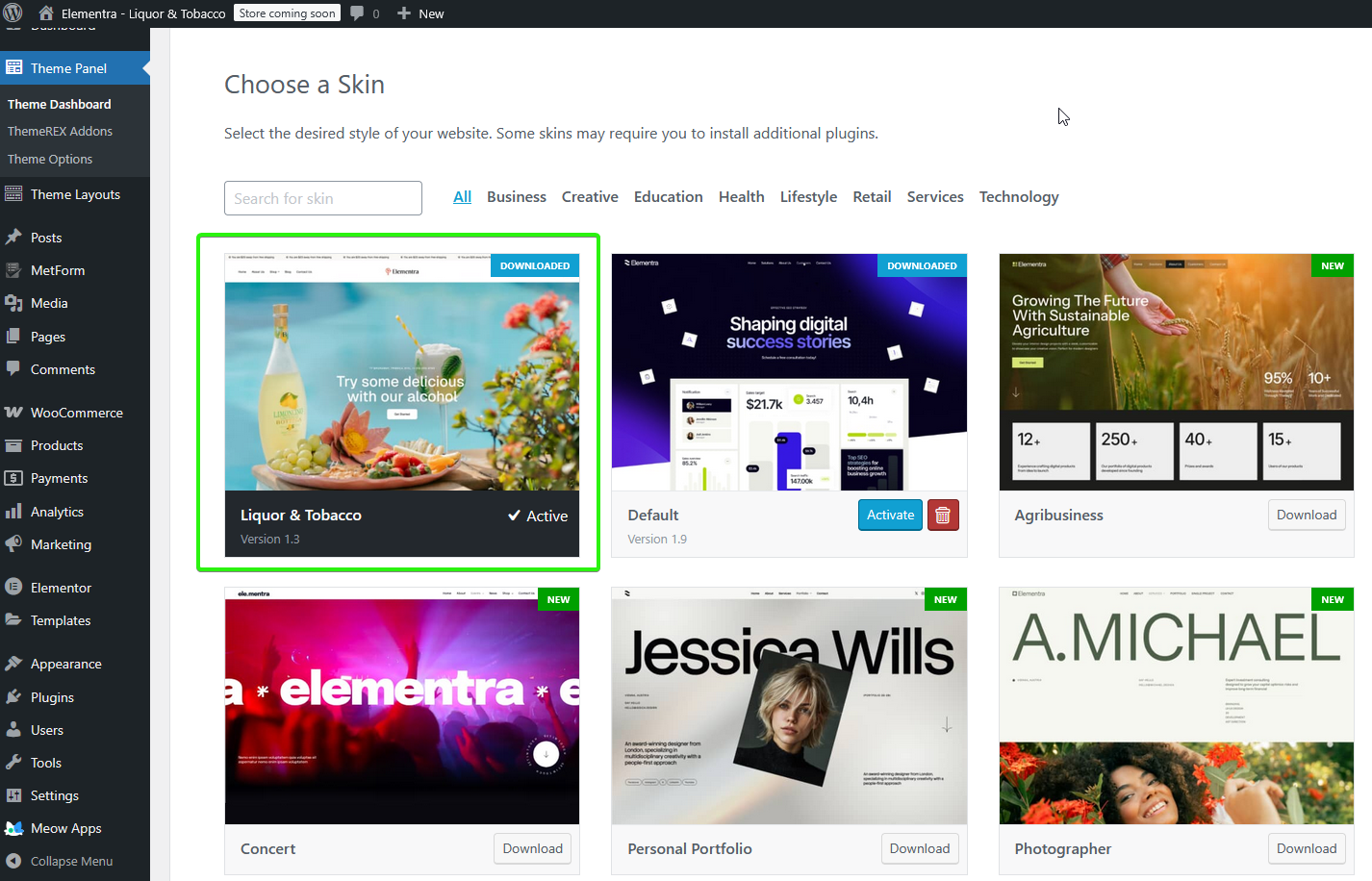This screenshot has width=1372, height=881.
Task: Download the Agribusiness skin
Action: point(1306,516)
